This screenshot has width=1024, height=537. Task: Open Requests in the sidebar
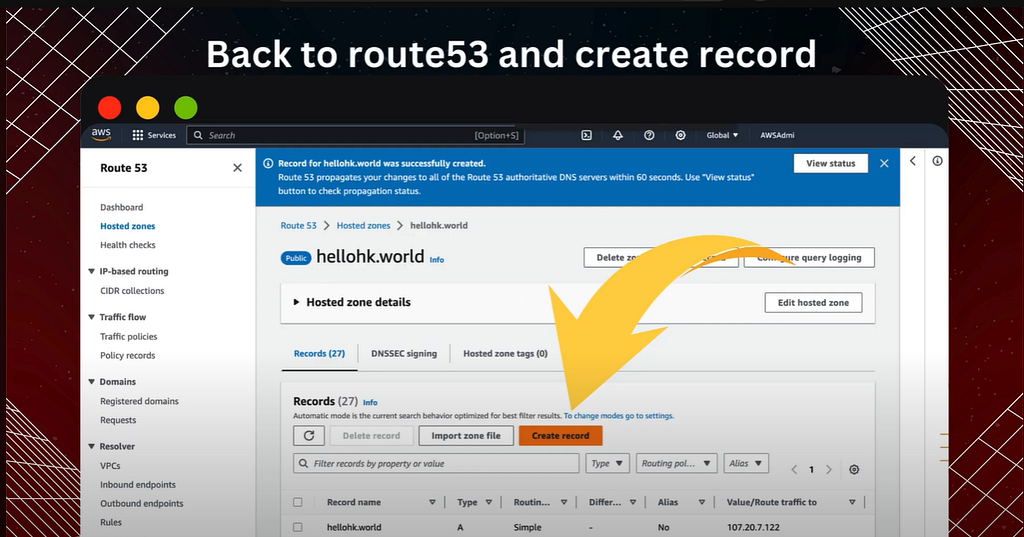click(x=118, y=420)
